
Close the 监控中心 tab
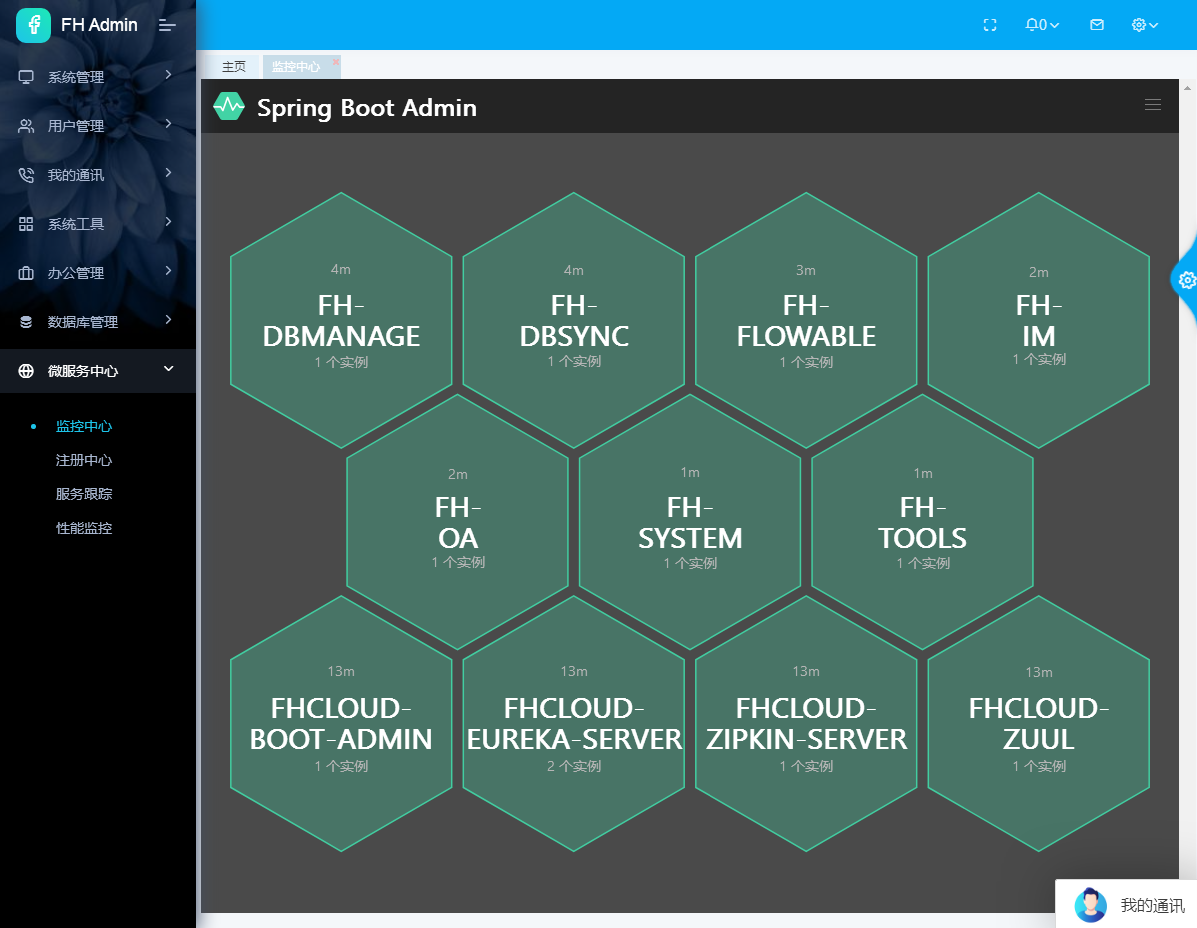[335, 61]
